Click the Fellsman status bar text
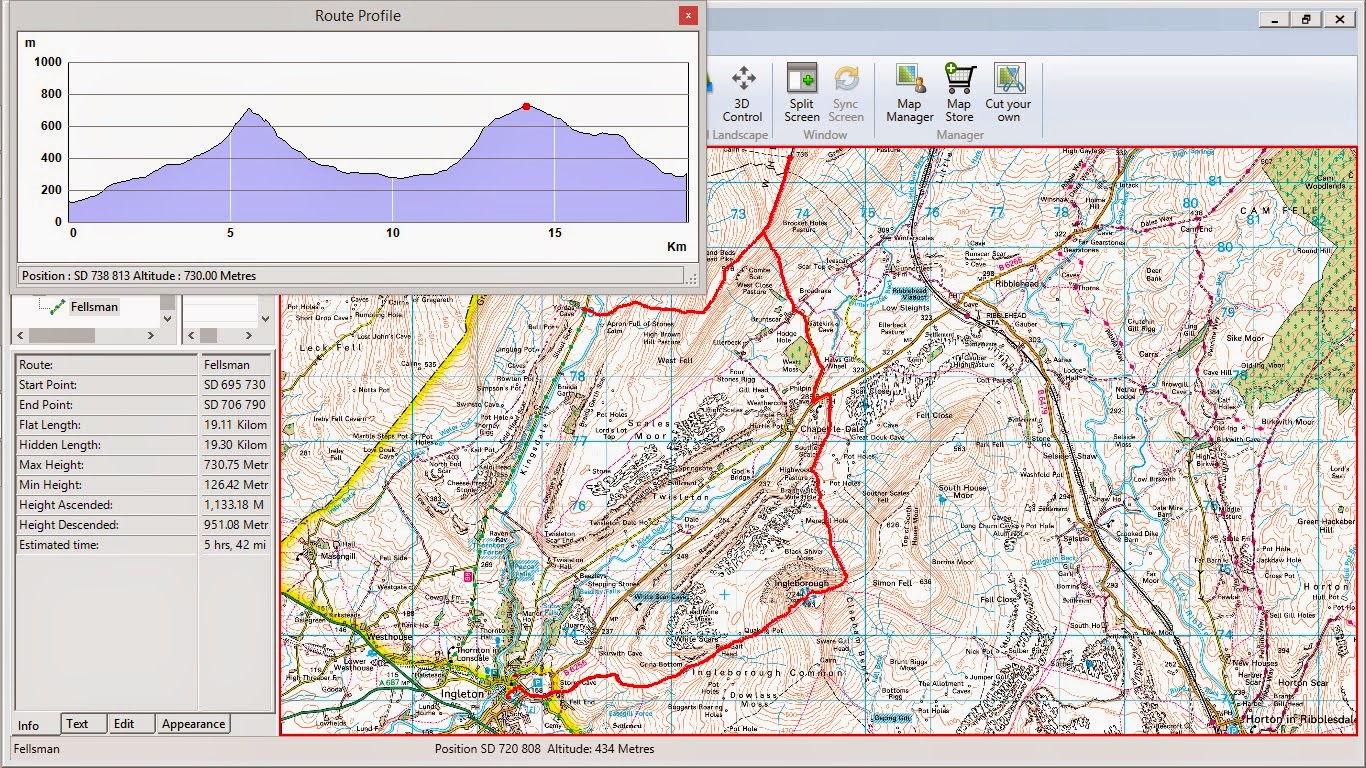The image size is (1366, 768). (39, 749)
